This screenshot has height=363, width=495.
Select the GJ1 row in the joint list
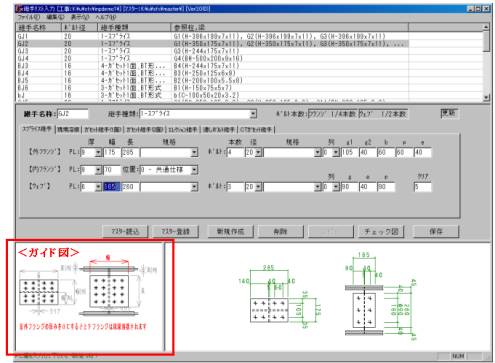click(212, 36)
